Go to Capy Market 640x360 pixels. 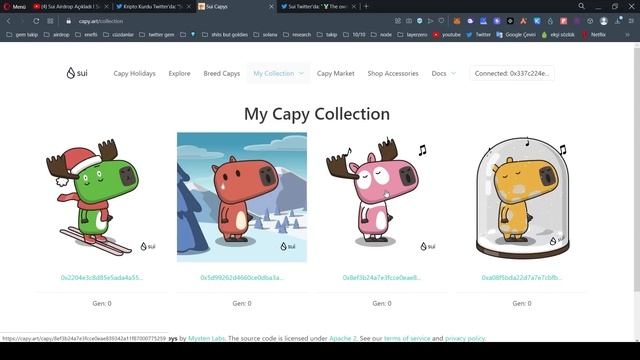336,73
